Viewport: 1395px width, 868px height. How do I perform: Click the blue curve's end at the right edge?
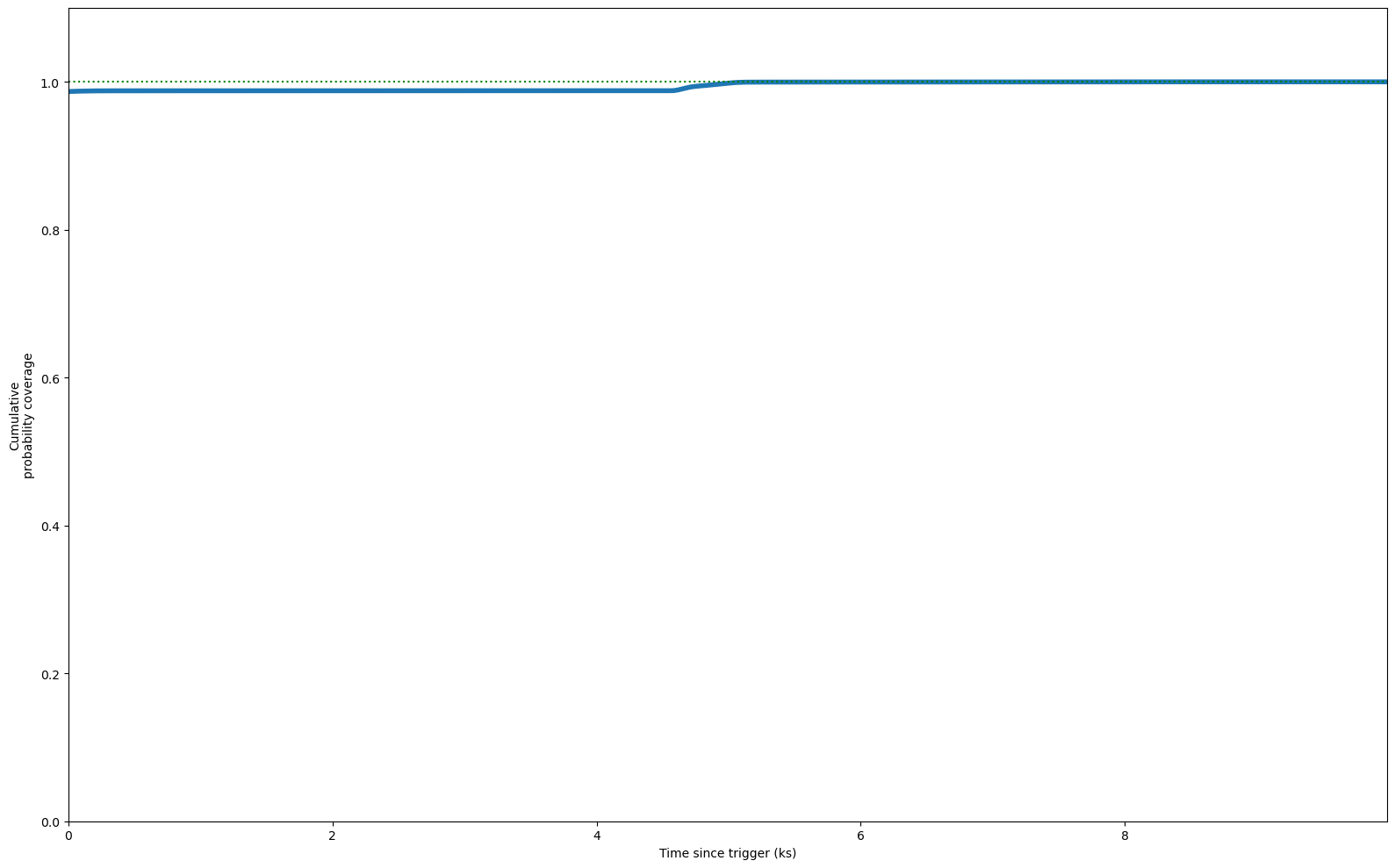[x=1385, y=82]
